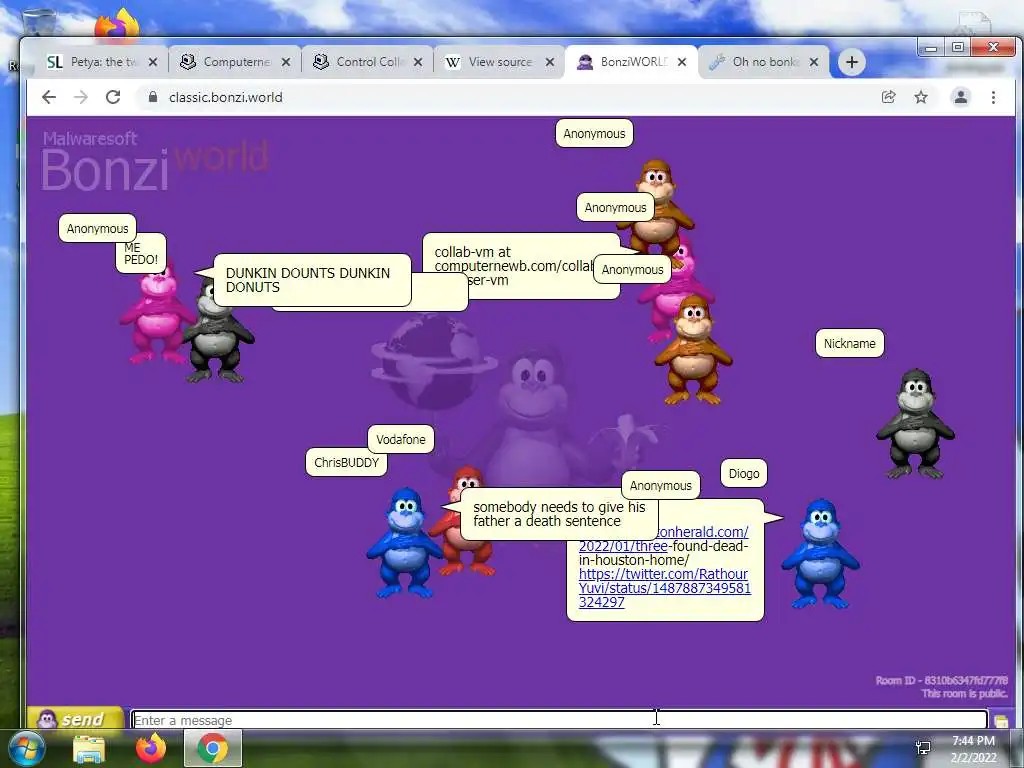Viewport: 1024px width, 768px height.
Task: Click the blue Bonzi named Diogo
Action: click(820, 553)
